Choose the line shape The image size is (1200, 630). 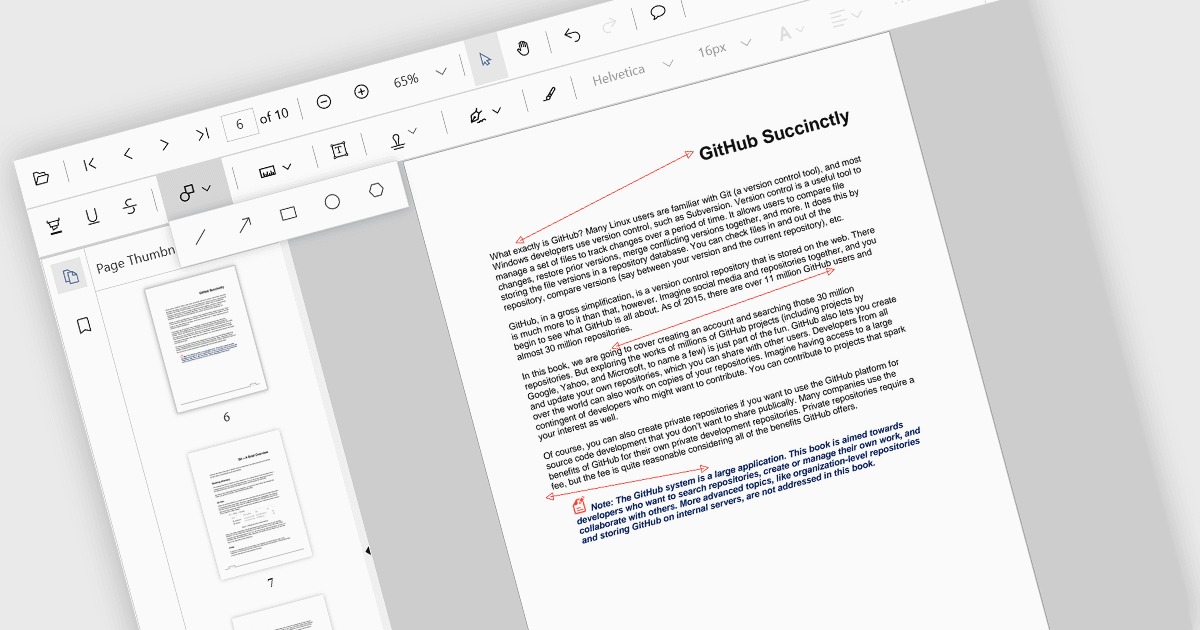click(202, 236)
